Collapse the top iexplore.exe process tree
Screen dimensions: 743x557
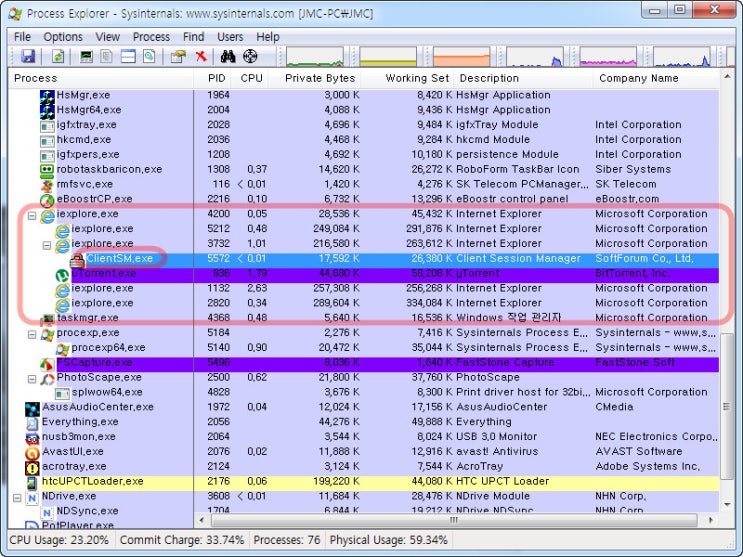click(x=32, y=214)
